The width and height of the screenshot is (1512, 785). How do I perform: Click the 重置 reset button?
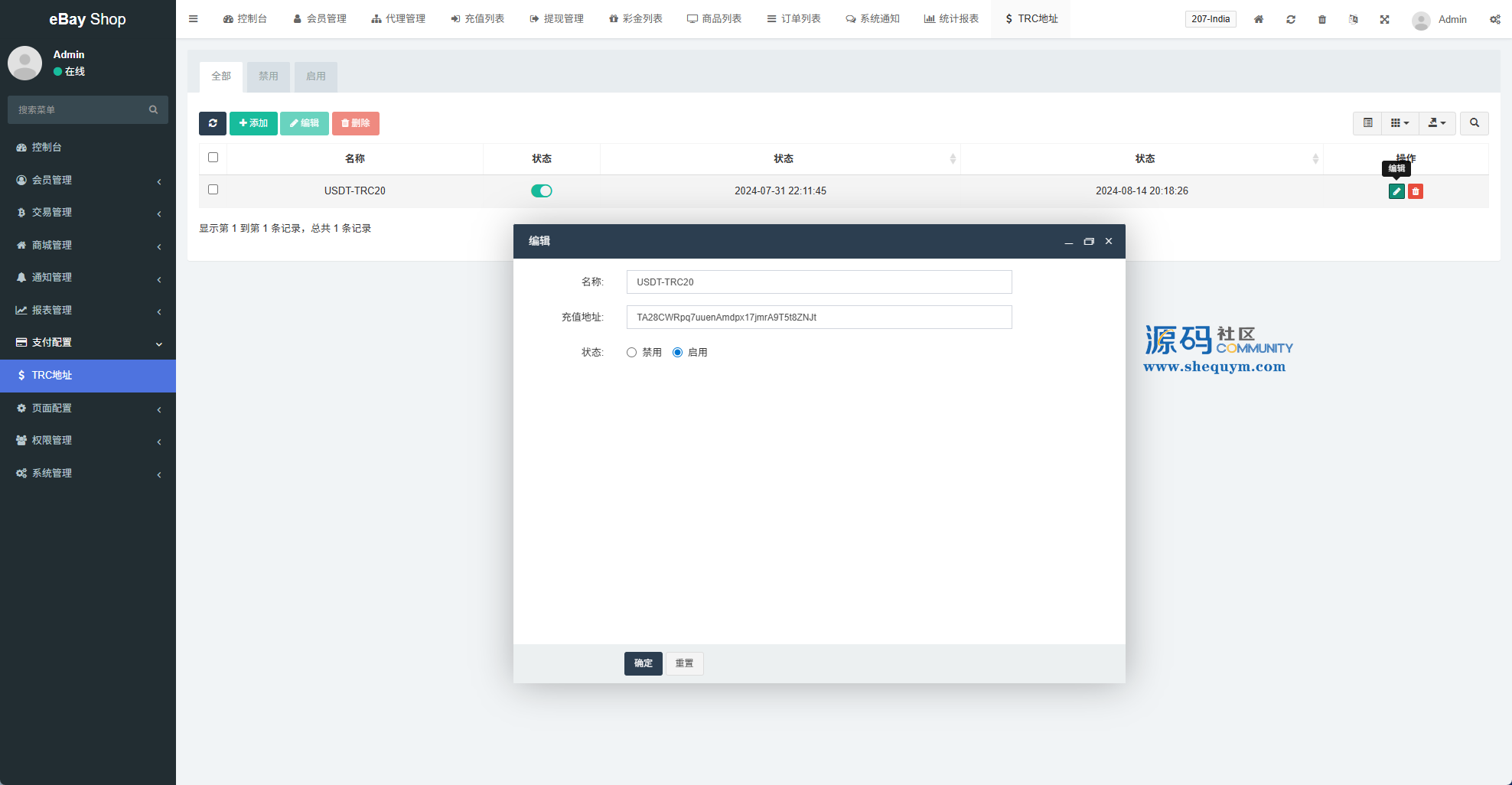(x=684, y=663)
